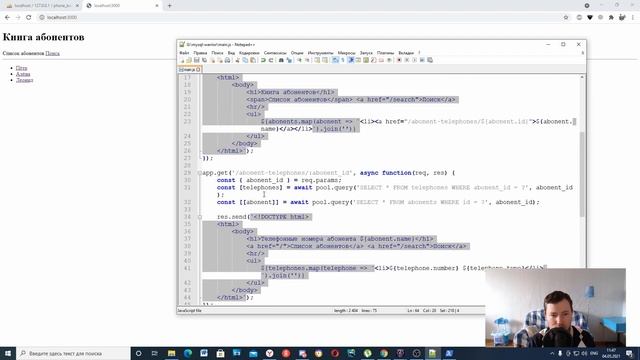Viewport: 640px width, 360px height.
Task: Open the Mail app from the taskbar
Action: [253, 353]
